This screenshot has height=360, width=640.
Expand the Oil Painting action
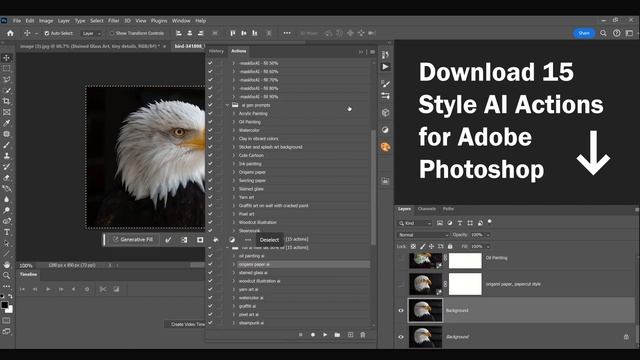pyautogui.click(x=234, y=122)
